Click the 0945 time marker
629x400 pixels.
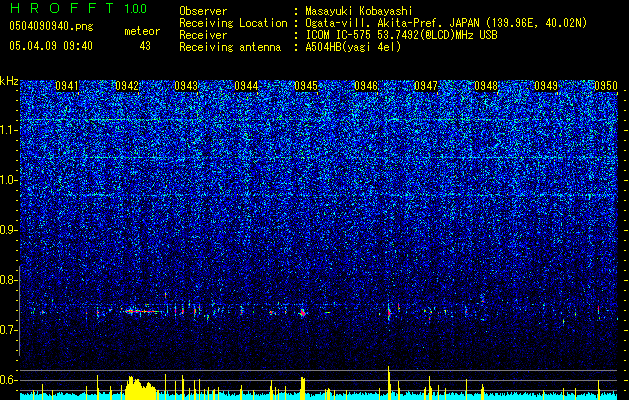coord(306,86)
